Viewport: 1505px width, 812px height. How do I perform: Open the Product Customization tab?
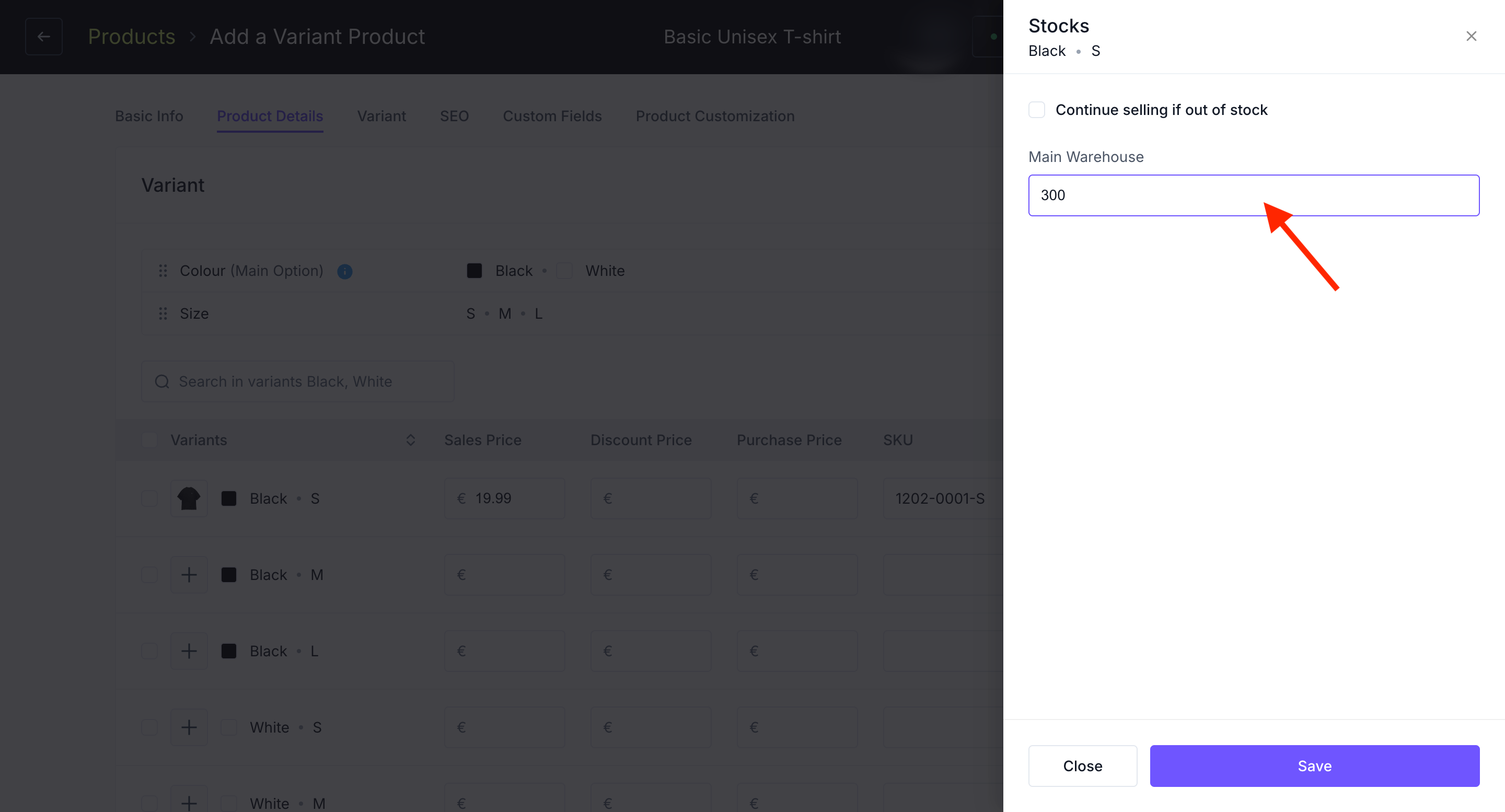[x=715, y=116]
